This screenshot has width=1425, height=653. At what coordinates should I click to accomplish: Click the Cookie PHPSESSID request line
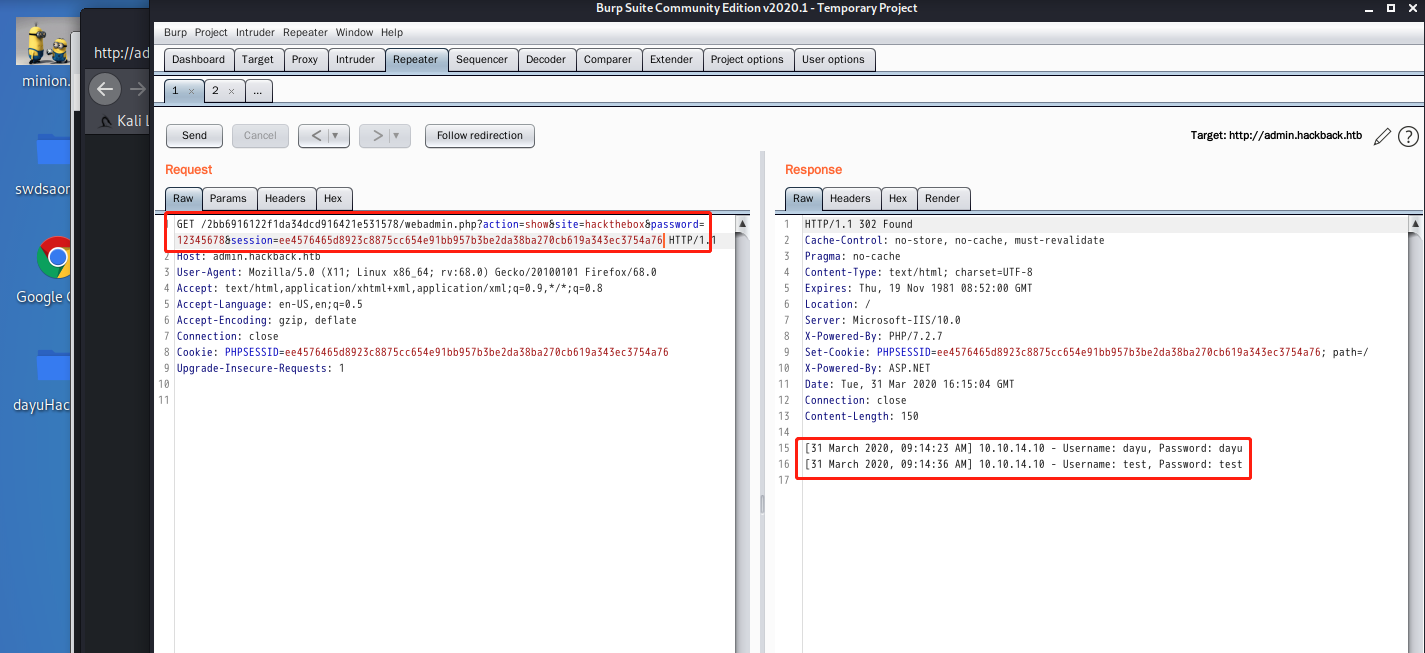pyautogui.click(x=422, y=352)
